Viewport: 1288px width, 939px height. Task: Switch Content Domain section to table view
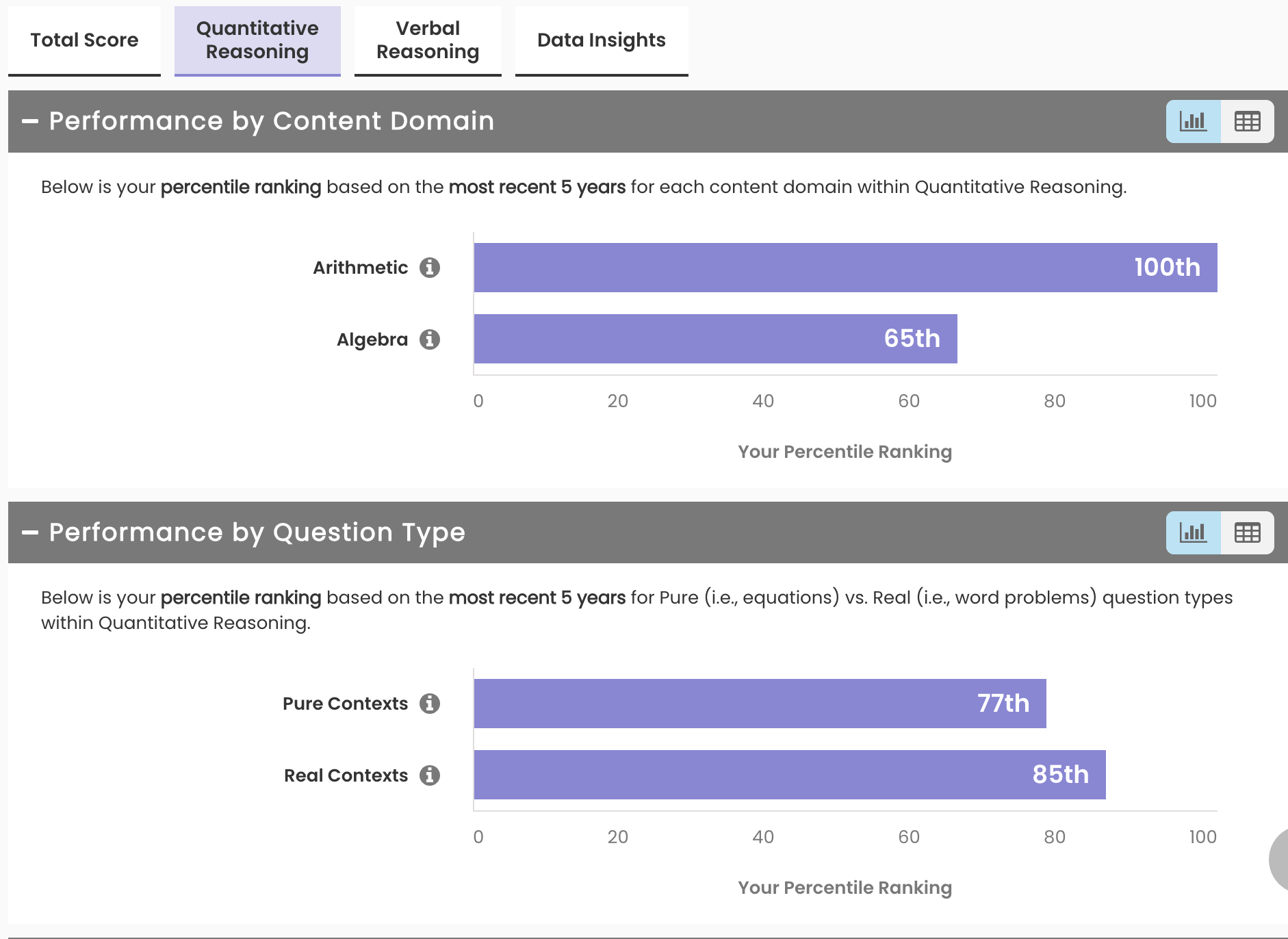1247,122
